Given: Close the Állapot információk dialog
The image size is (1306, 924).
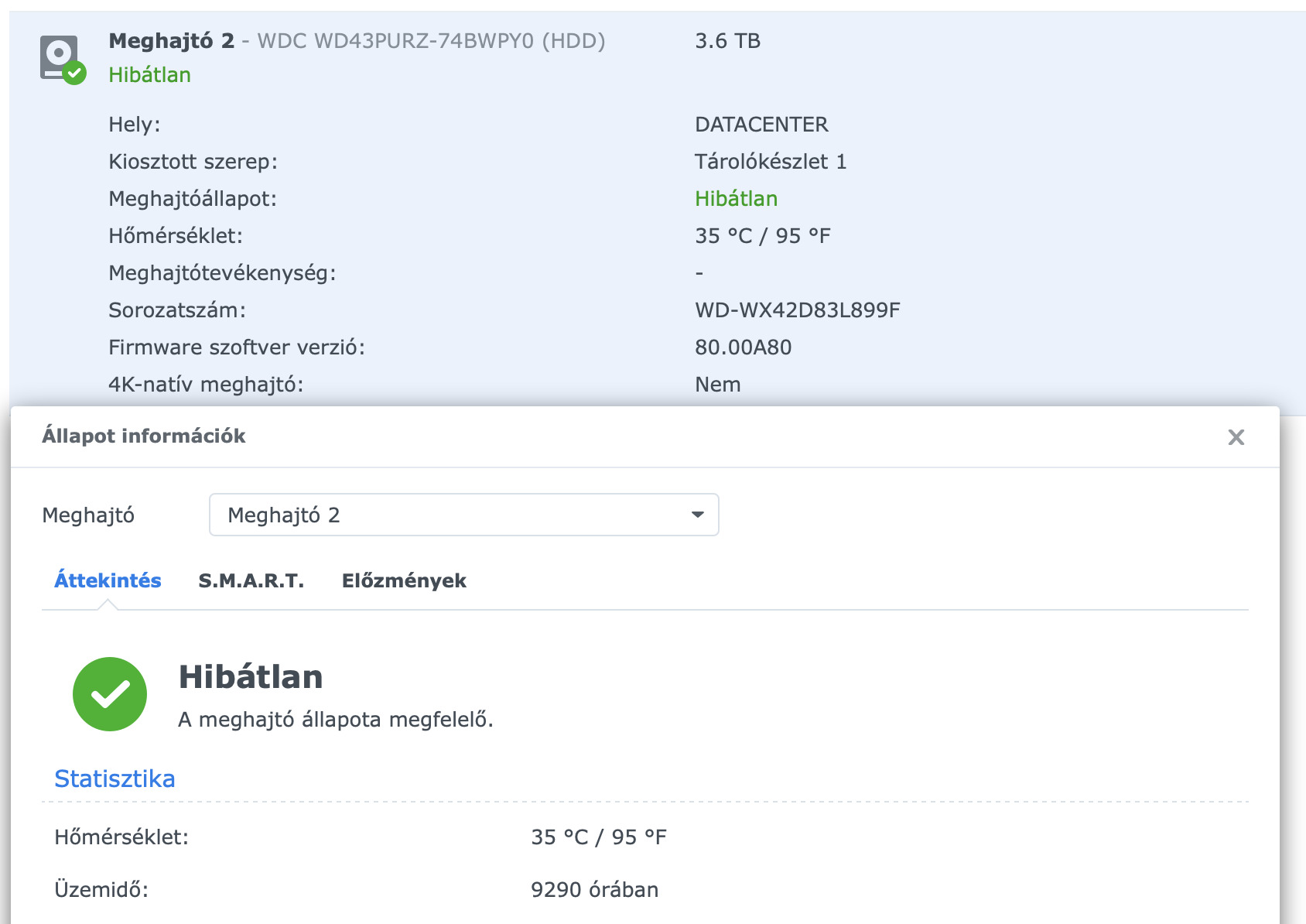Looking at the screenshot, I should click(1236, 437).
